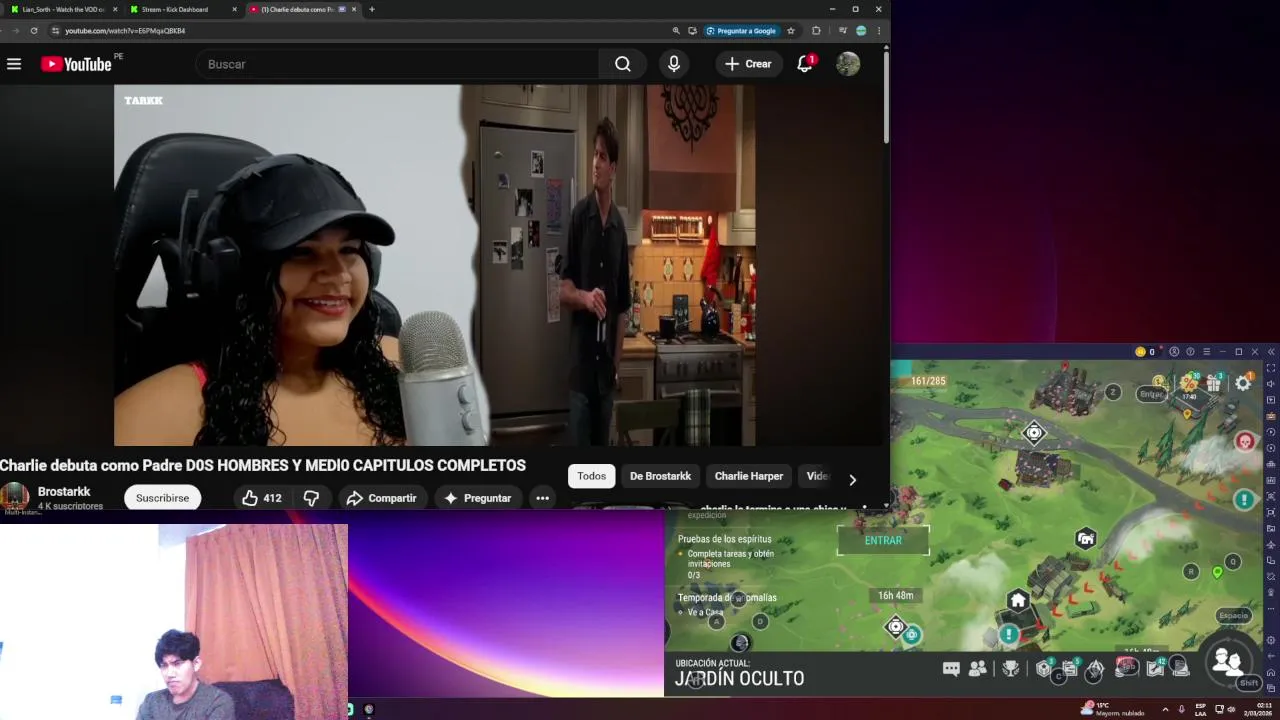The image size is (1280, 720).
Task: Show hidden system tray icons chevron
Action: point(1165,709)
